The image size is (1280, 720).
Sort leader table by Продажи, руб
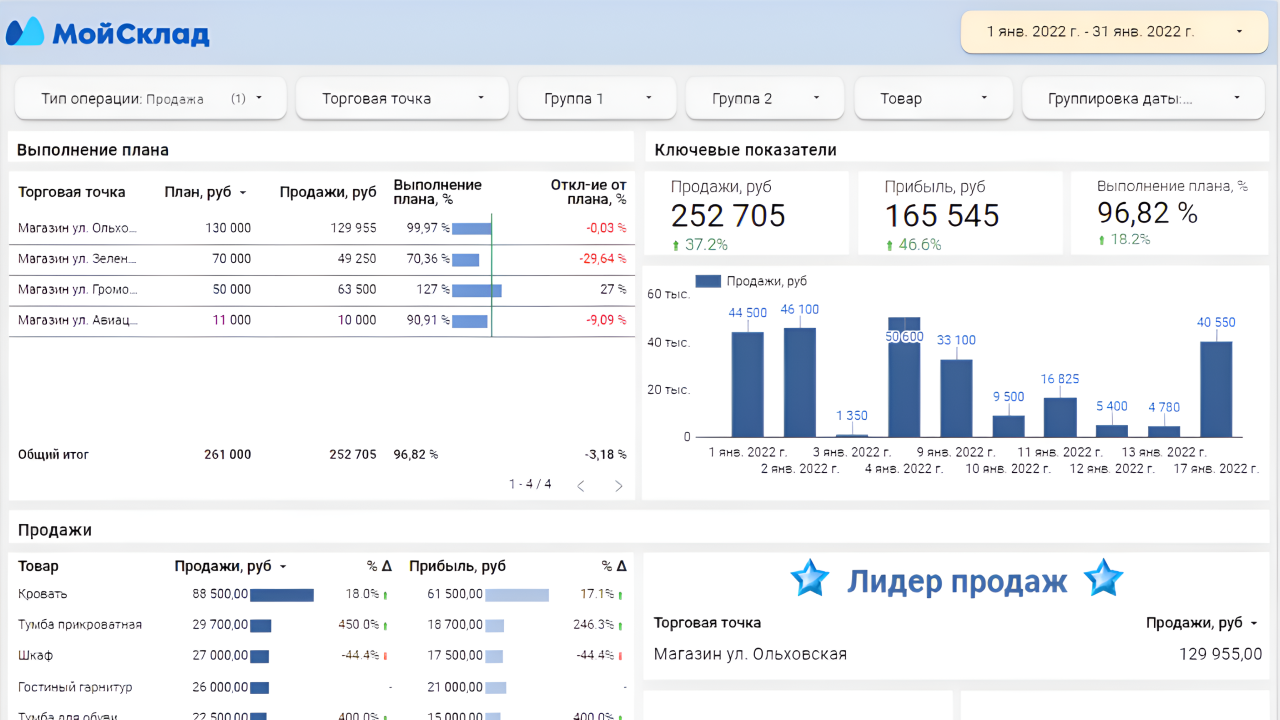(x=1202, y=623)
